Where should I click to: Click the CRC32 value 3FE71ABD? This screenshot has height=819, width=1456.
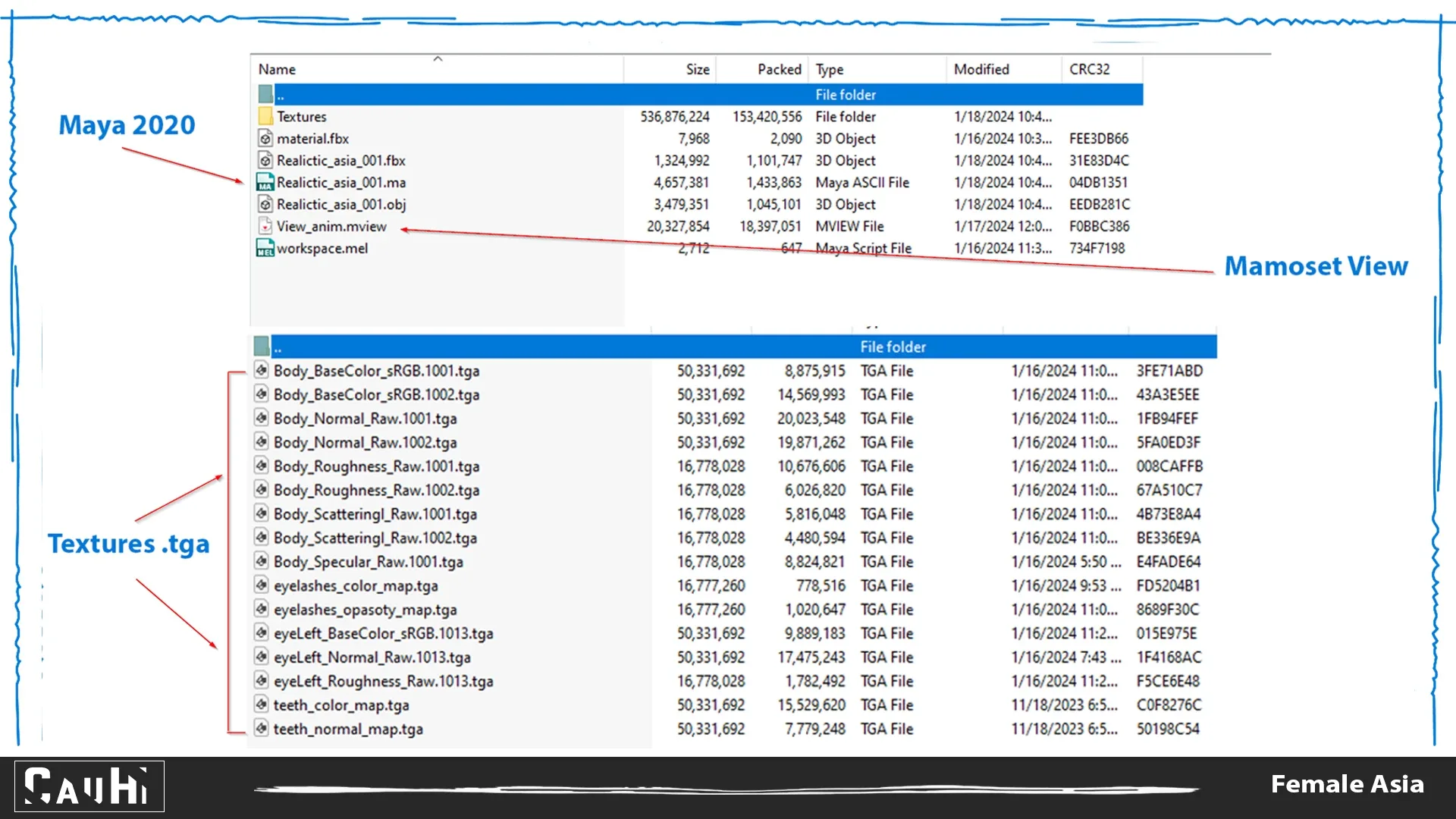coord(1169,371)
